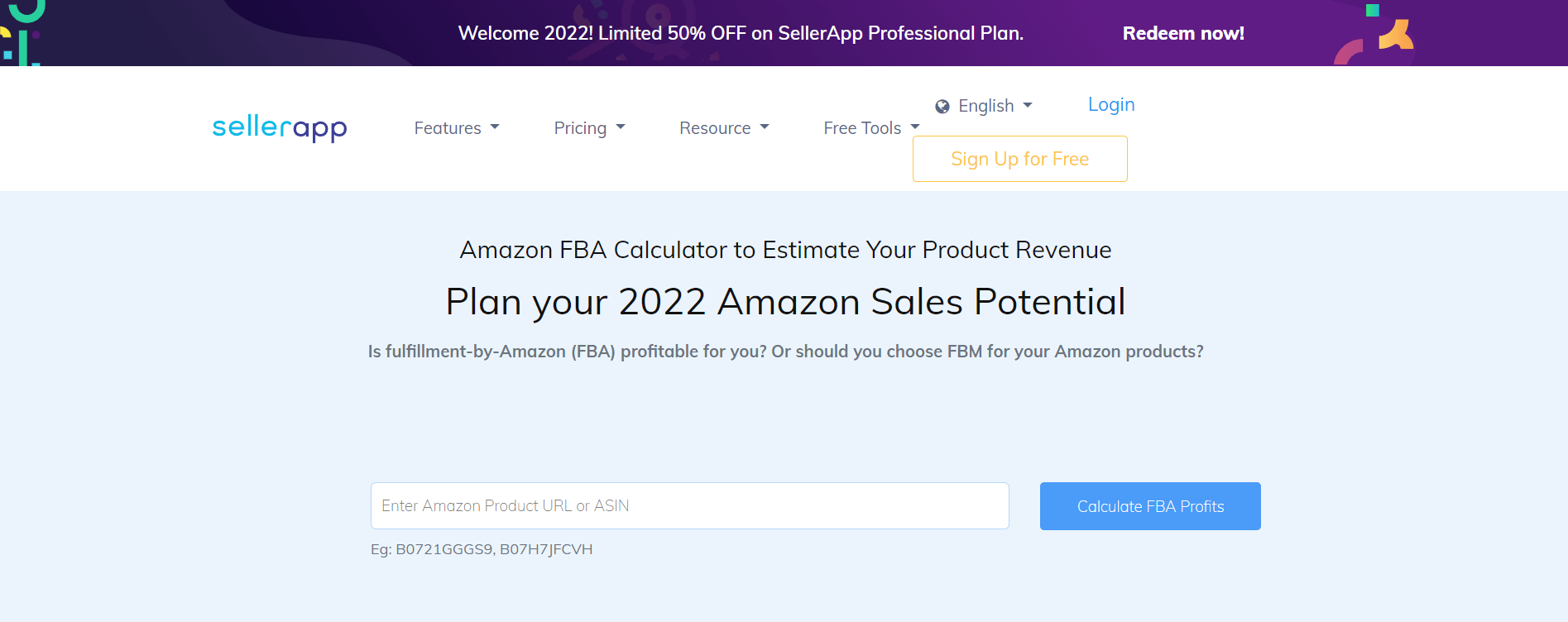Expand the Resource dropdown menu
Image resolution: width=1568 pixels, height=622 pixels.
[714, 127]
